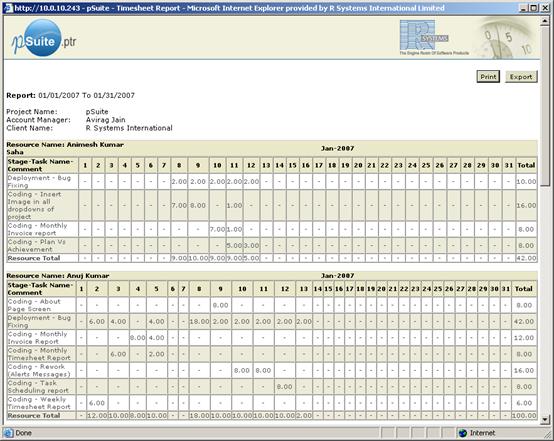Click Resource Name Animesh Kumar Saha heading

click(x=65, y=148)
